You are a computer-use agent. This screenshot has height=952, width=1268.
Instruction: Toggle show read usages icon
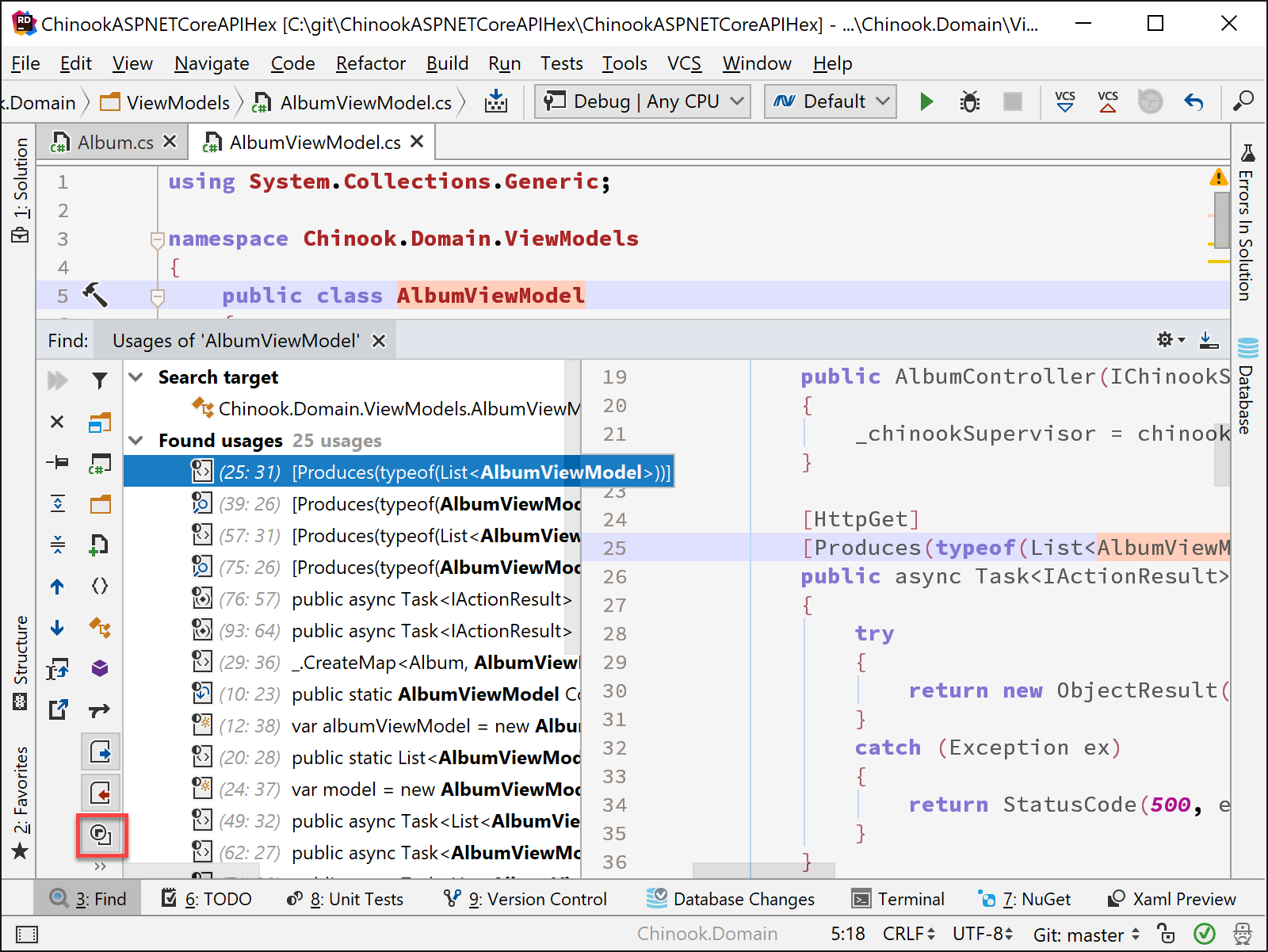click(x=101, y=751)
